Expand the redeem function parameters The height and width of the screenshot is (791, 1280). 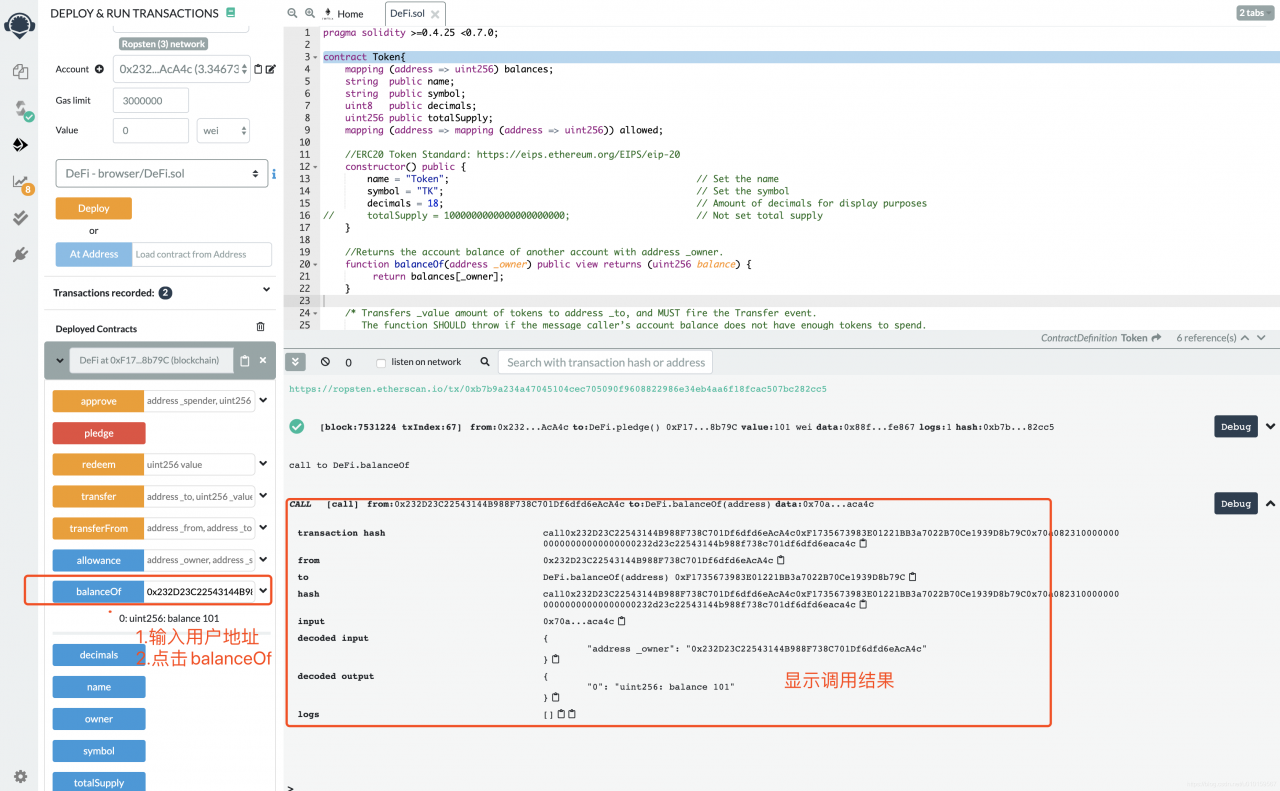tap(263, 464)
